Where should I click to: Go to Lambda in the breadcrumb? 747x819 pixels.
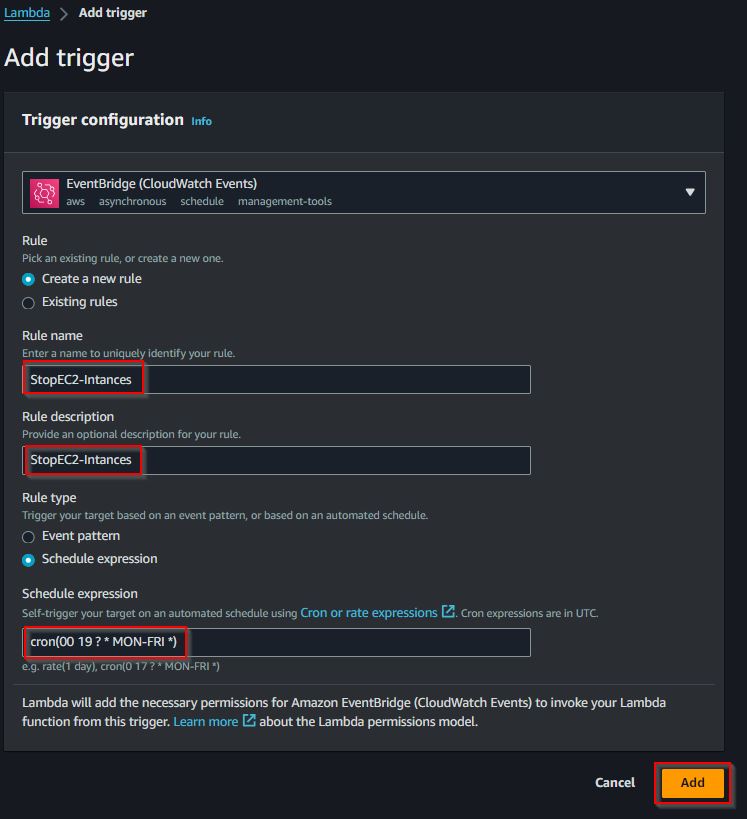pos(27,13)
